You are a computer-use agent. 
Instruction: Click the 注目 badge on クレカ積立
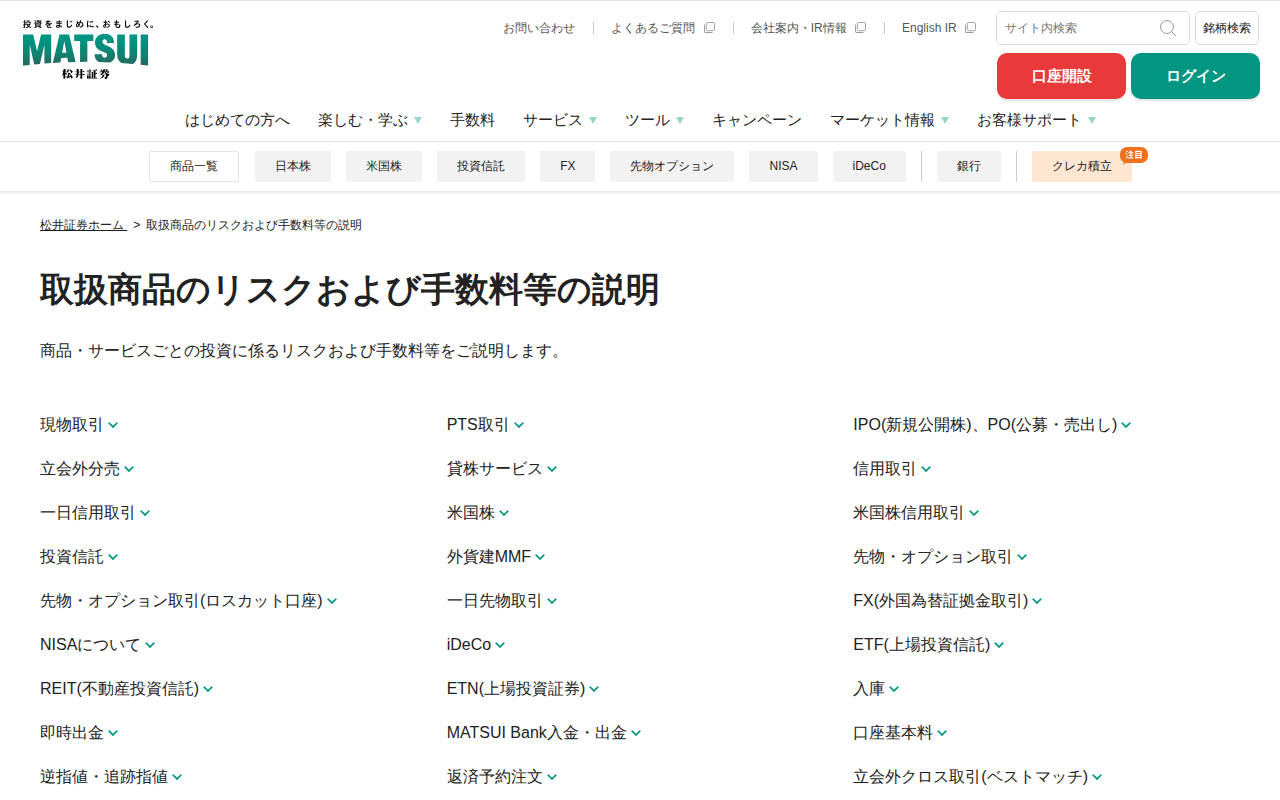(x=1134, y=155)
